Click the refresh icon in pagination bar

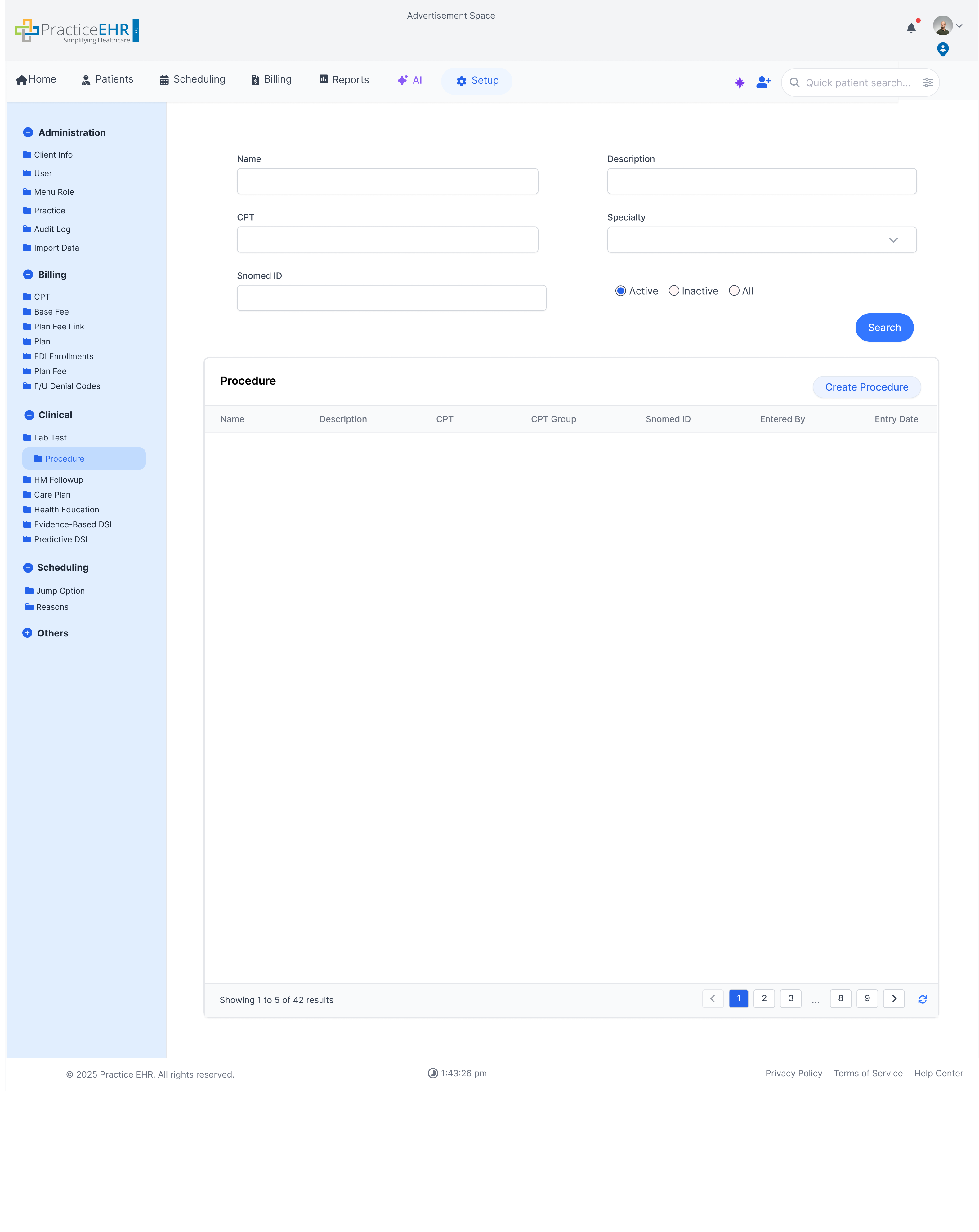[923, 999]
